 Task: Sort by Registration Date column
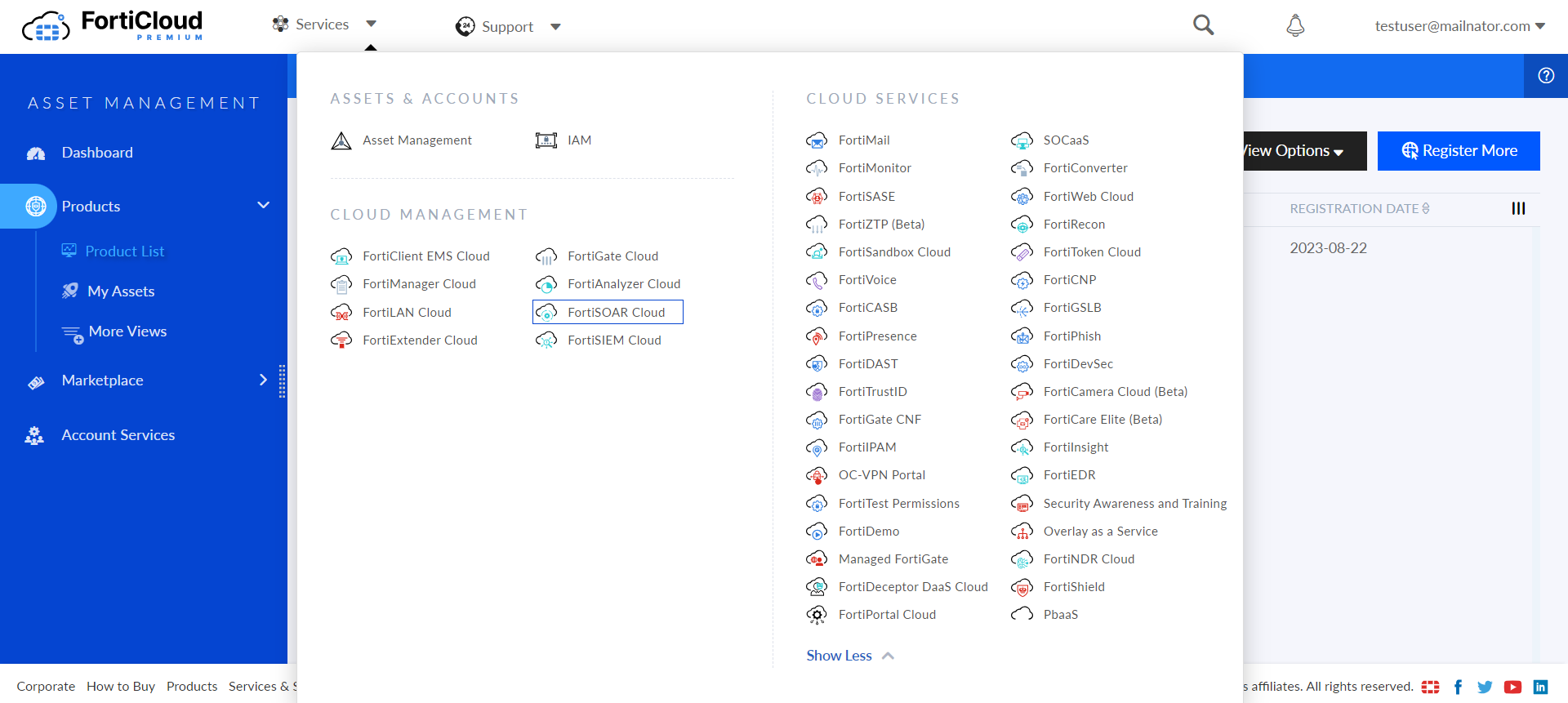click(x=1360, y=208)
